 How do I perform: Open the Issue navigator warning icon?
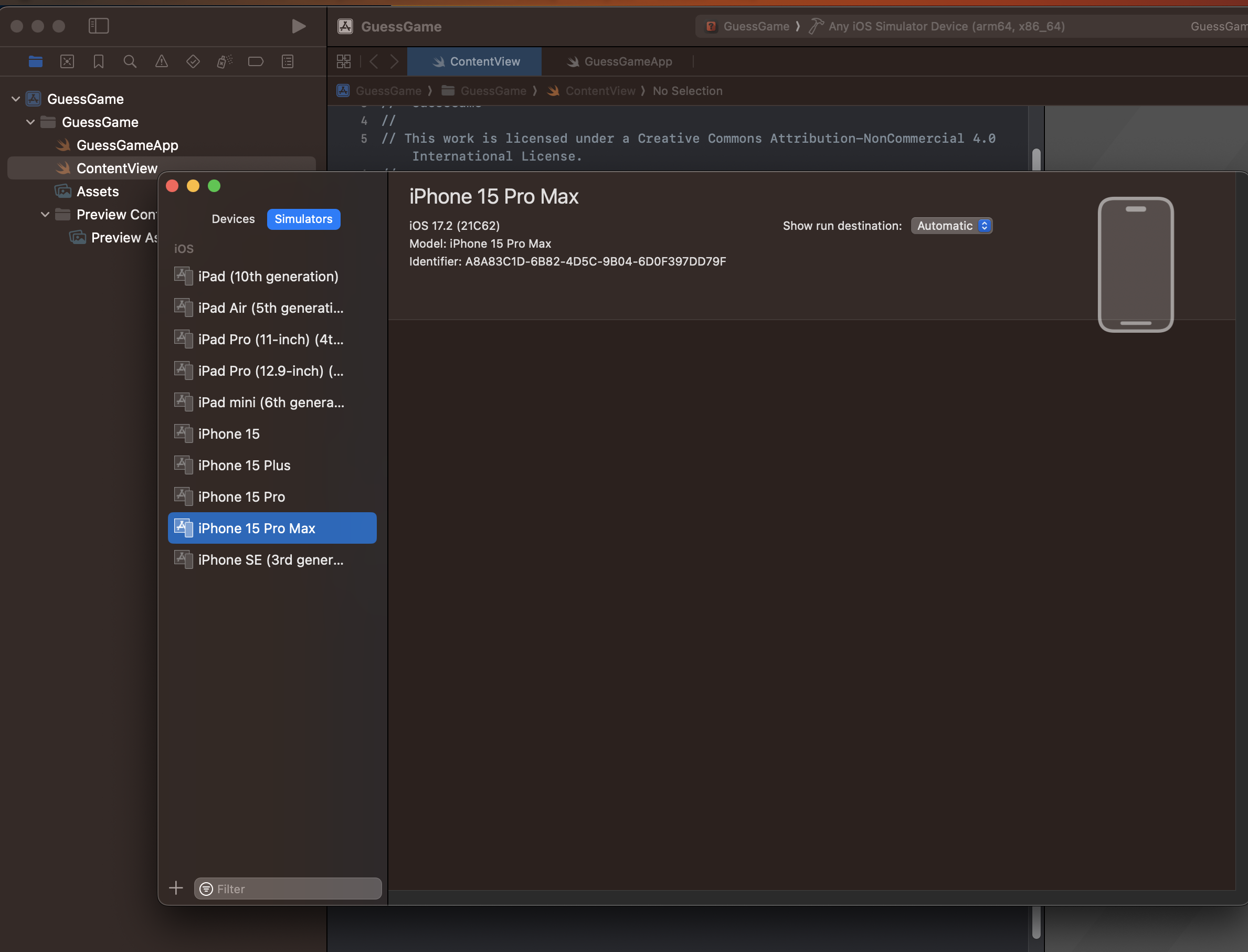[162, 61]
